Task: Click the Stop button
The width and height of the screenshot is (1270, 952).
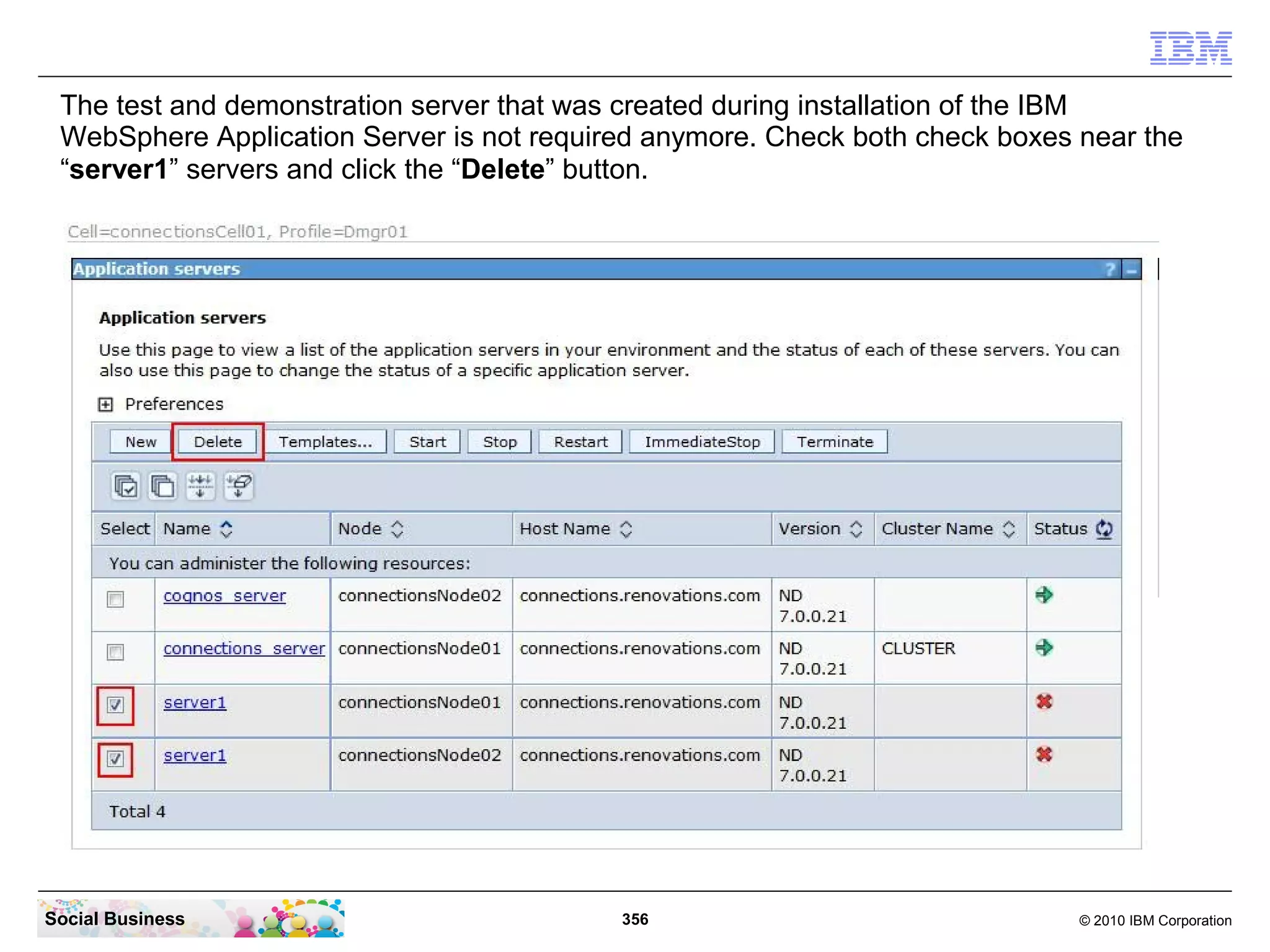Action: tap(500, 442)
